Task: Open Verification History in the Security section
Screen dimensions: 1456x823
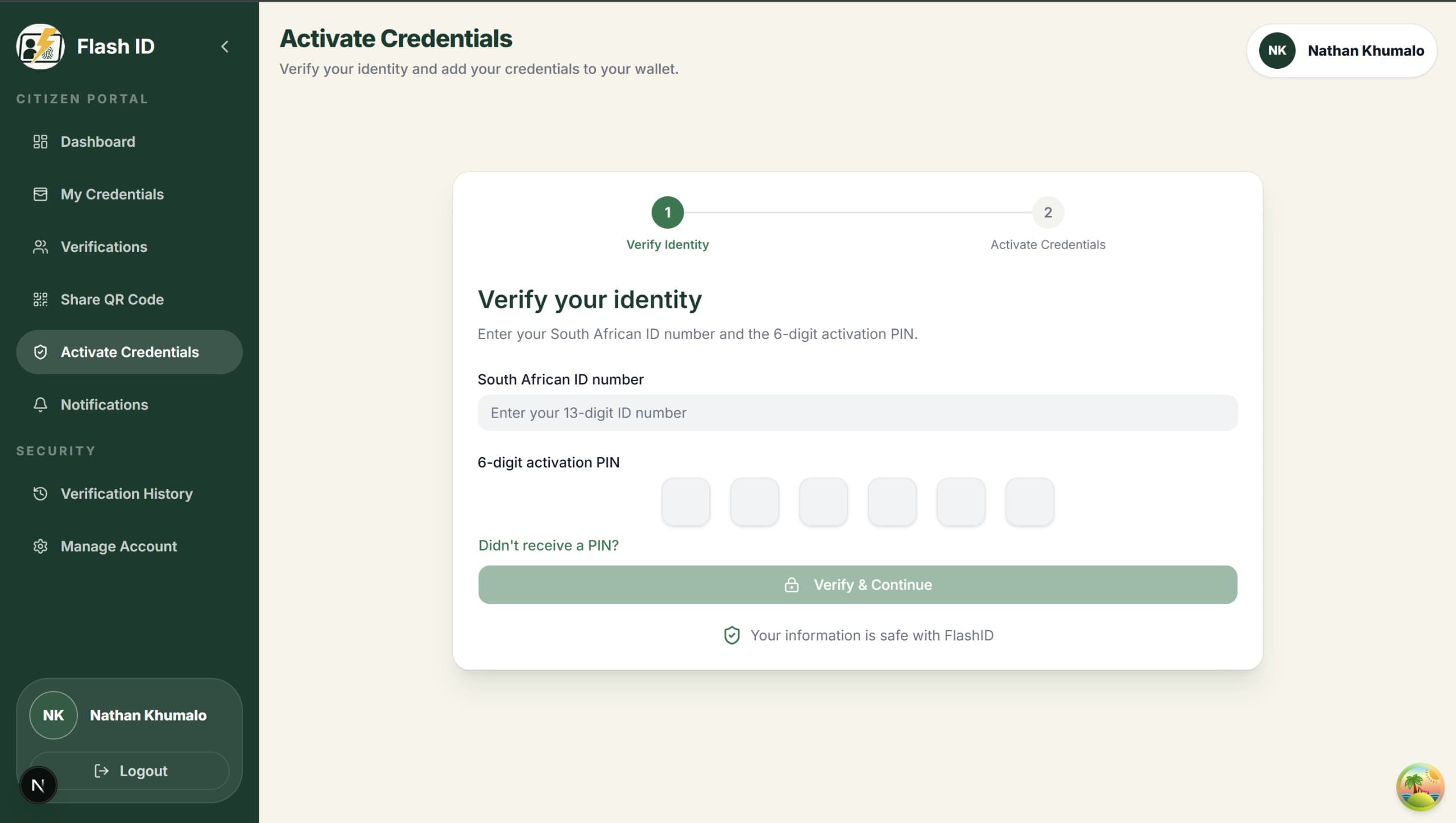Action: pyautogui.click(x=129, y=494)
